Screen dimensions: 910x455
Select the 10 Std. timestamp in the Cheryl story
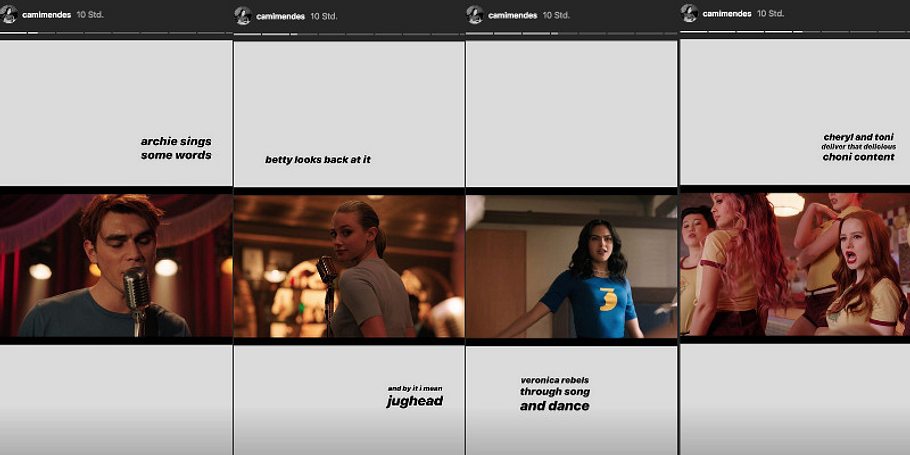[770, 14]
